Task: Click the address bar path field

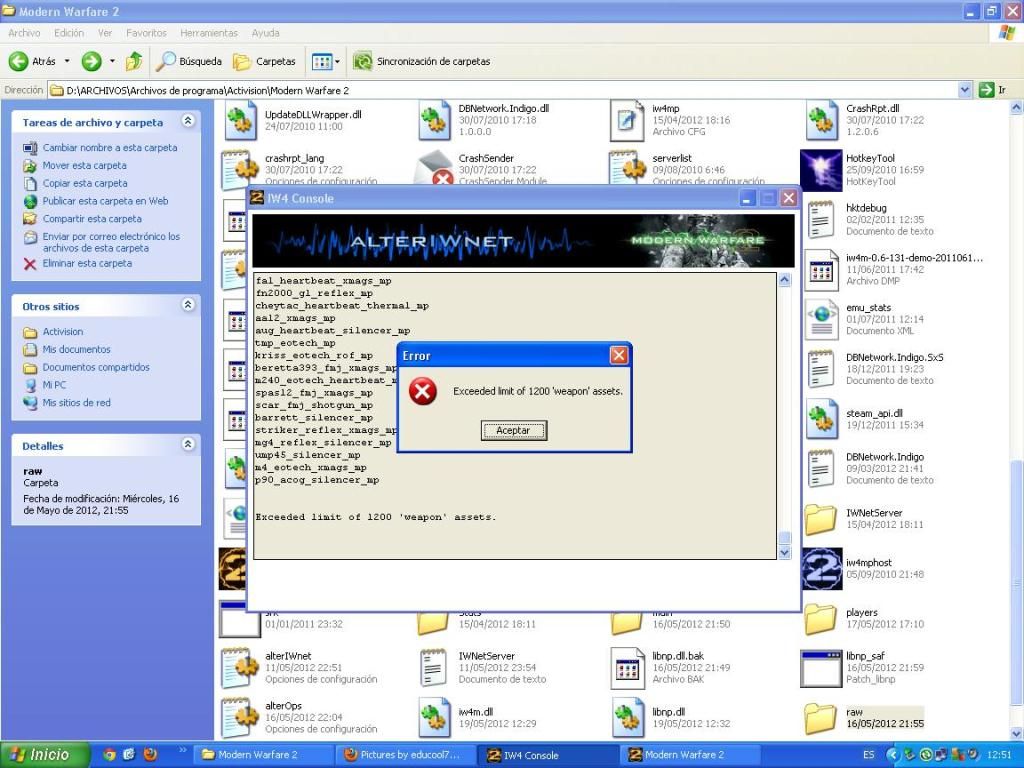Action: pyautogui.click(x=503, y=90)
